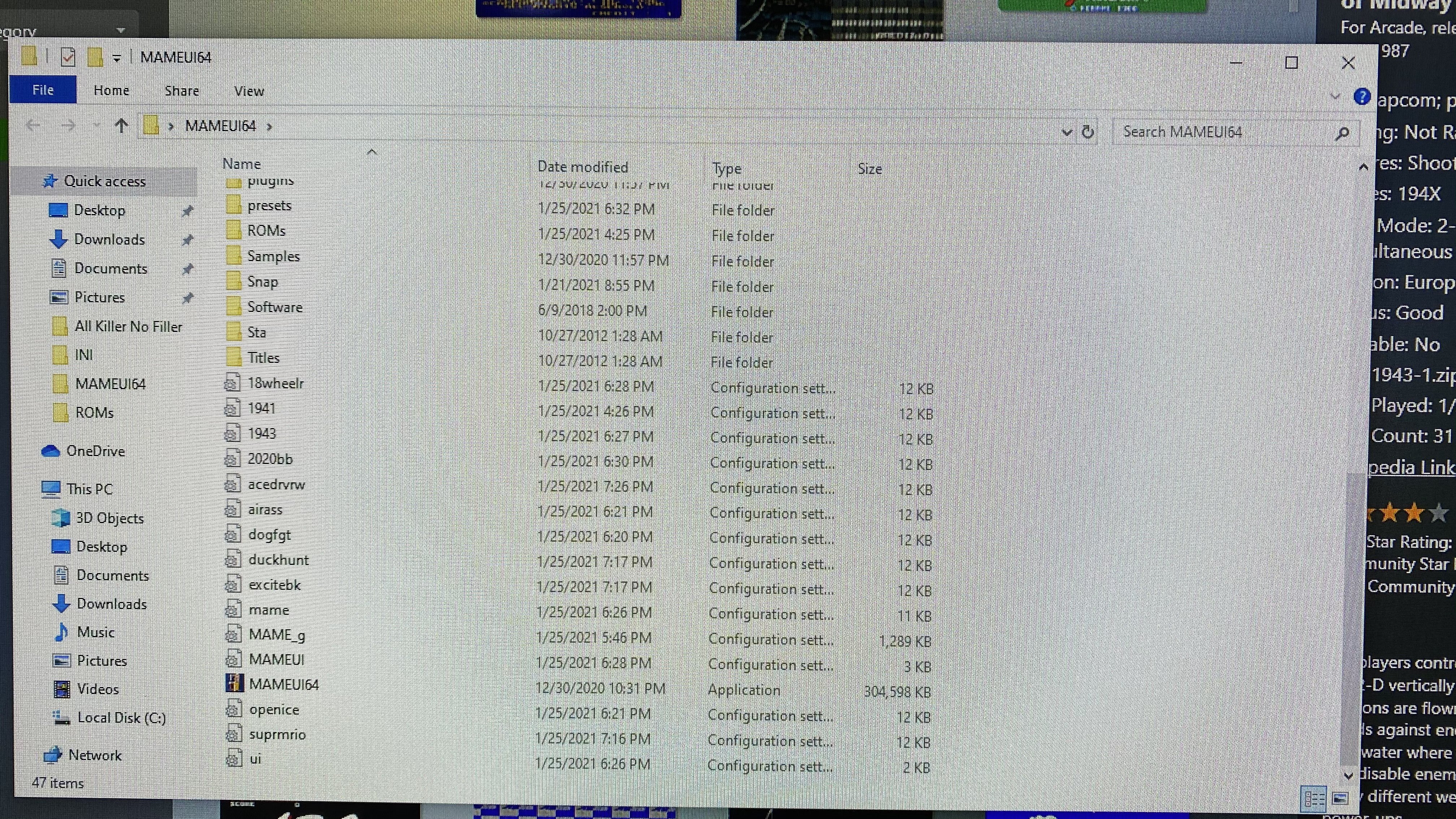Select the INI folder in sidebar
Image resolution: width=1456 pixels, height=819 pixels.
coord(84,355)
